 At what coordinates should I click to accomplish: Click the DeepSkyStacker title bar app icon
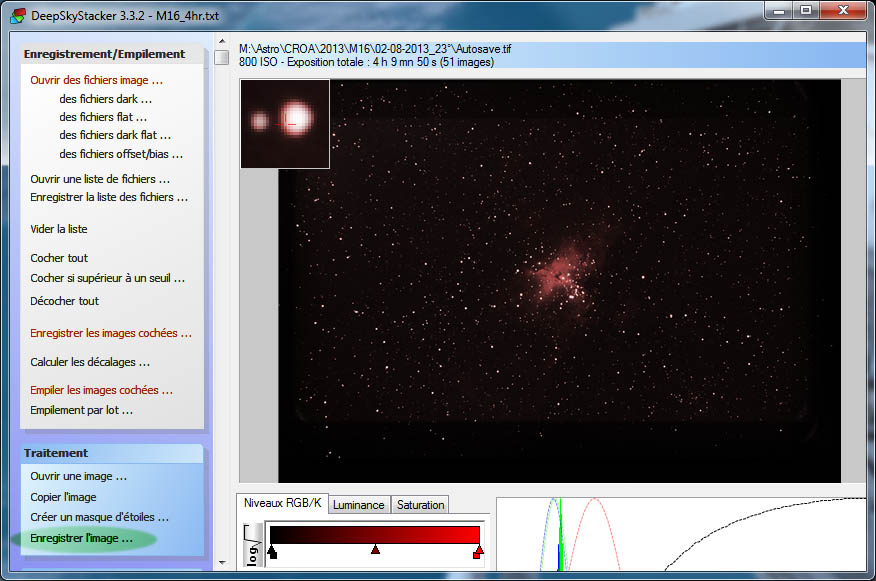click(18, 16)
